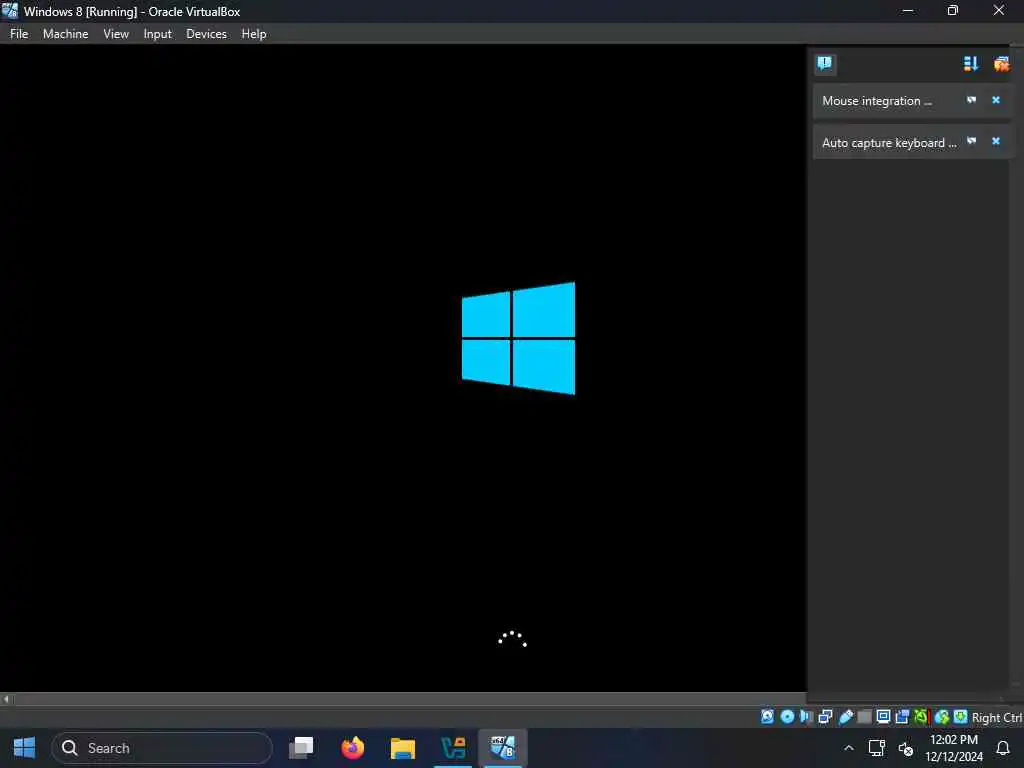
Task: Click the Mouse integration notification text
Action: coord(876,101)
